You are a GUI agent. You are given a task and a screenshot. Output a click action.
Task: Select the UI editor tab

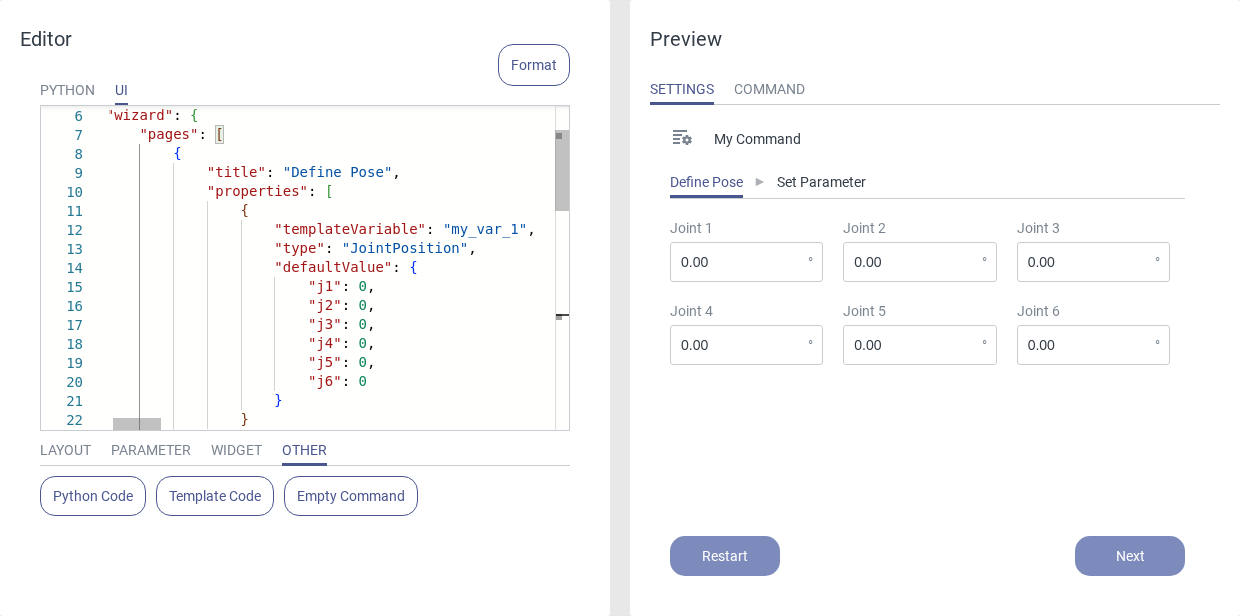click(x=121, y=90)
